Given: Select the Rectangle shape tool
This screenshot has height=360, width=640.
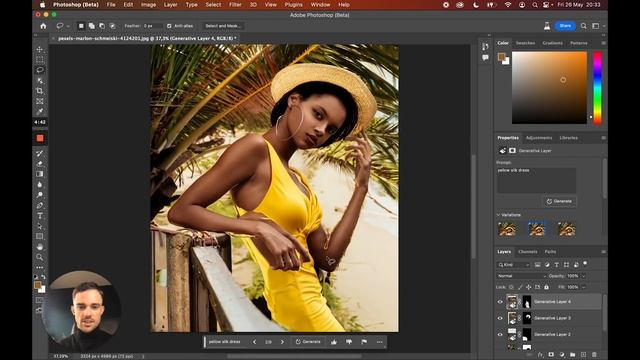Looking at the screenshot, I should [x=40, y=236].
